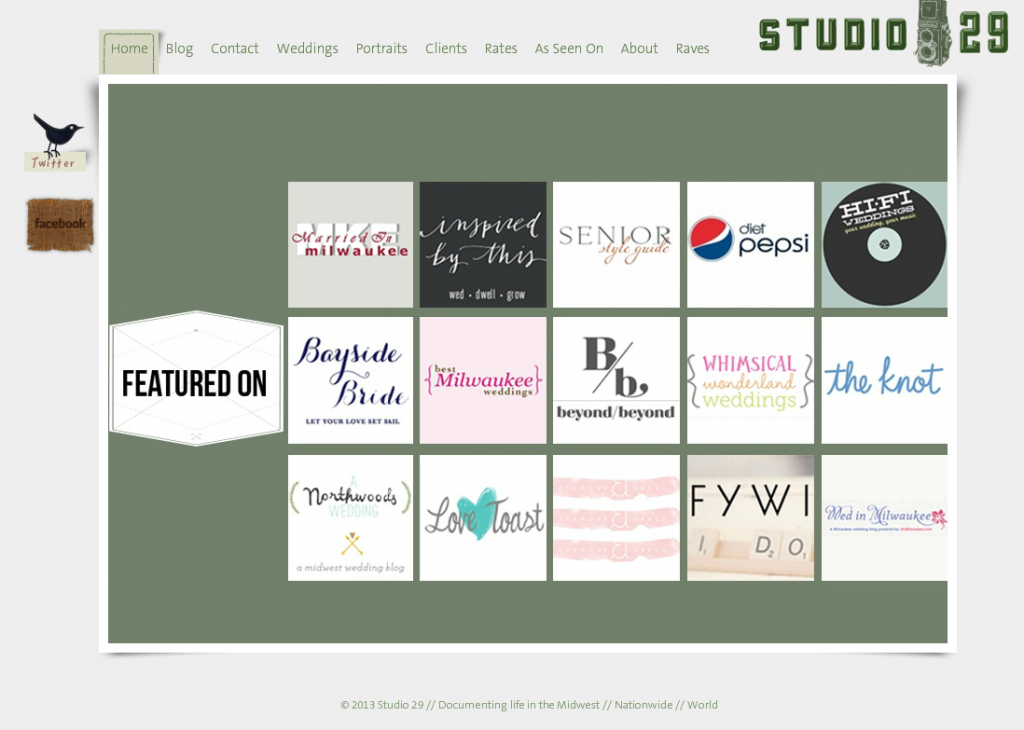The height and width of the screenshot is (730, 1024).
Task: Click the Best Milwaukee Weddings tile
Action: click(483, 381)
